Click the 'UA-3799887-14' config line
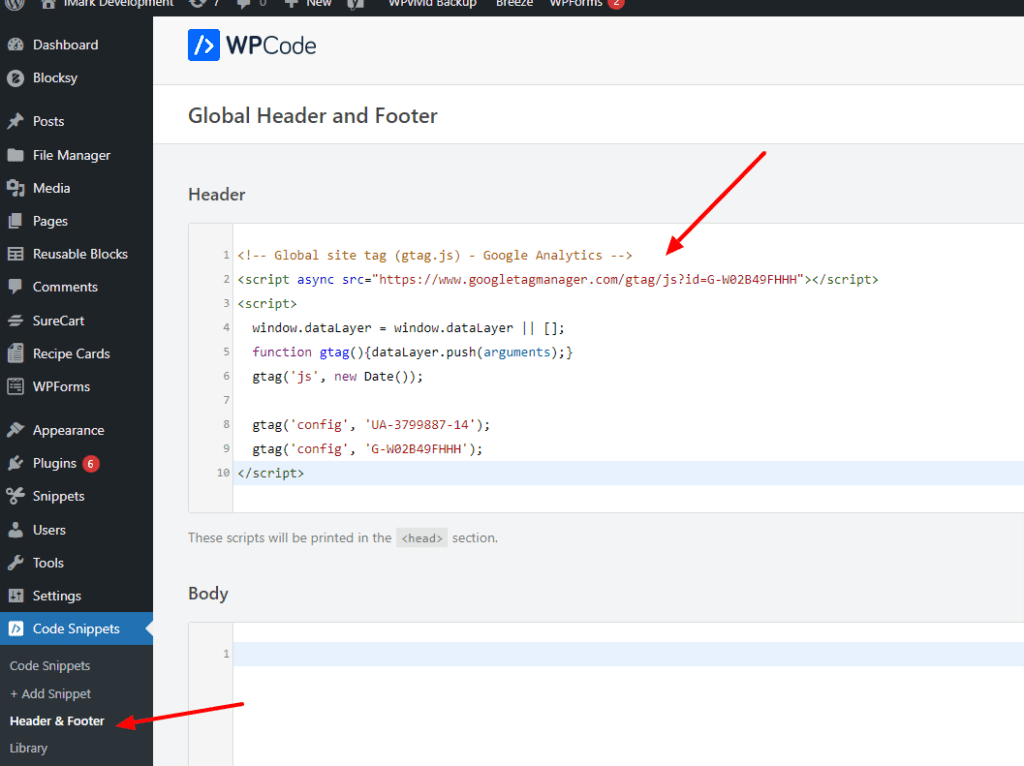Screen dimensions: 1024x766 pos(371,424)
